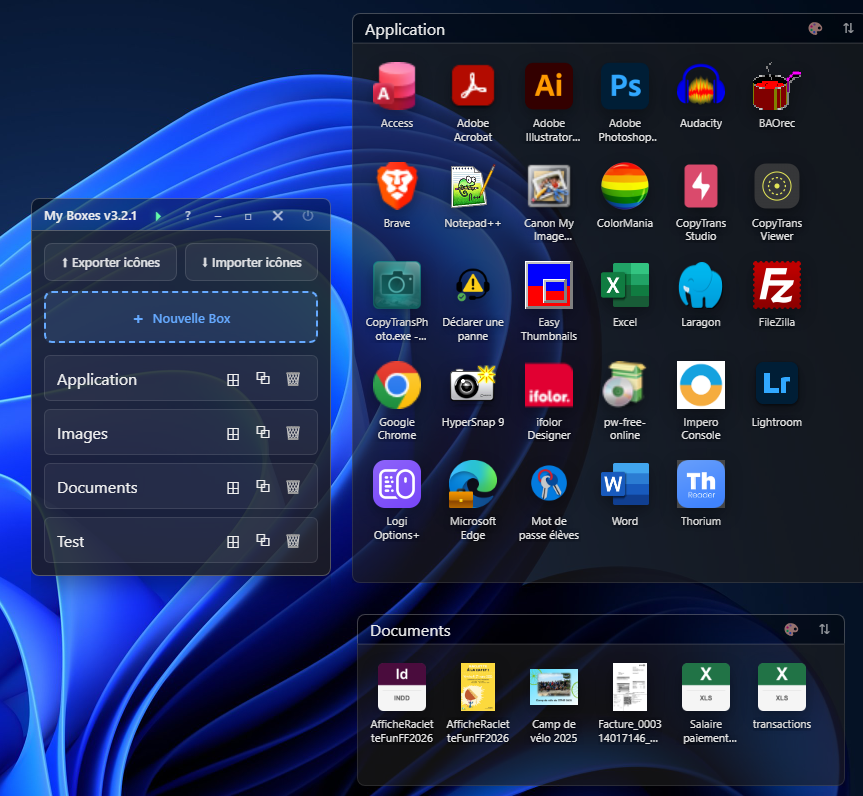Delete the Application box with trash icon
This screenshot has height=796, width=863.
(293, 379)
